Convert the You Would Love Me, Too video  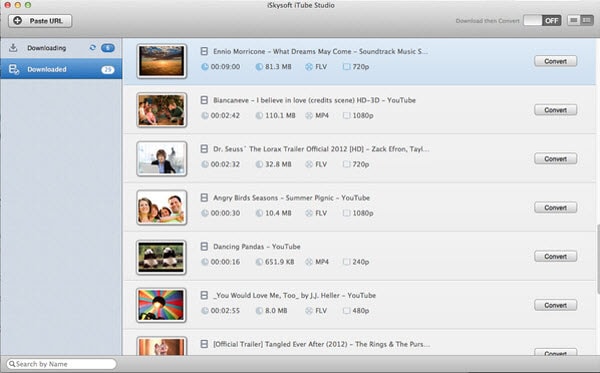[556, 305]
